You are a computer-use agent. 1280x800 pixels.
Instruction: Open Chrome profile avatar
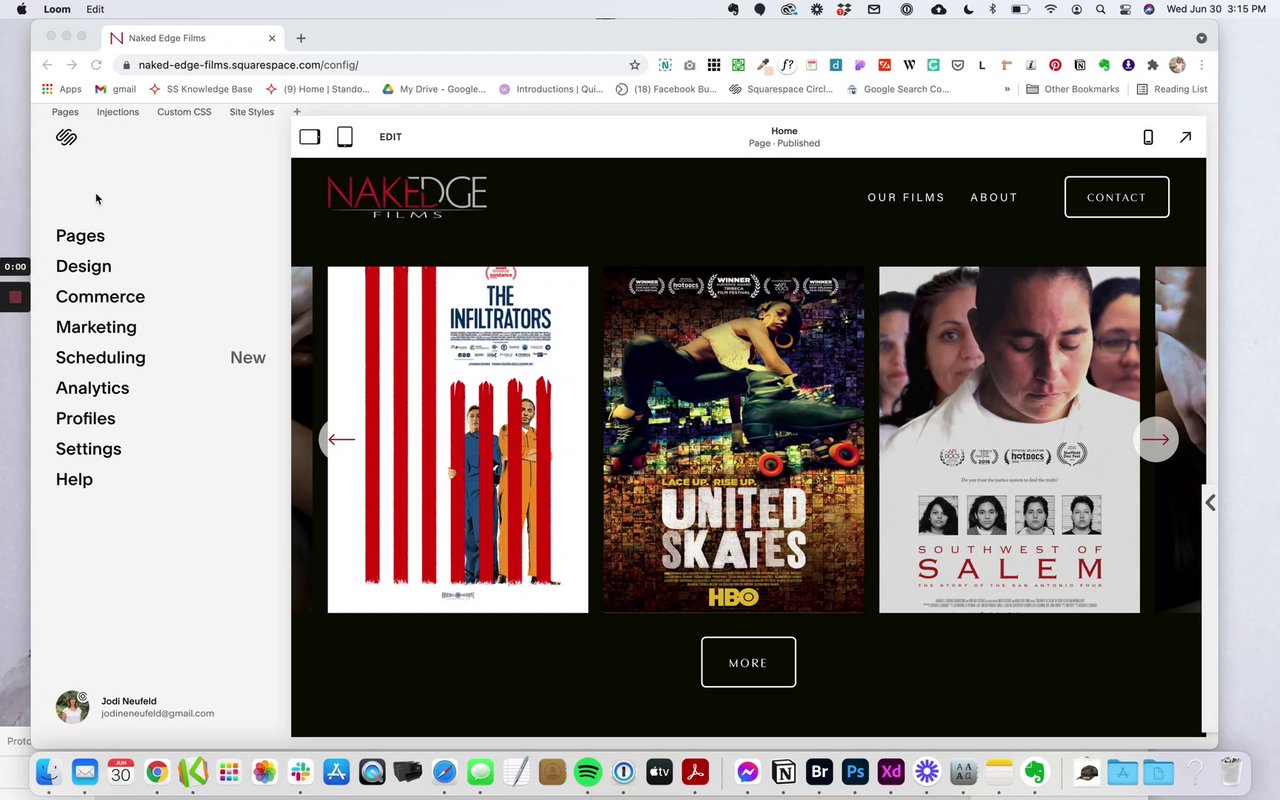1177,65
